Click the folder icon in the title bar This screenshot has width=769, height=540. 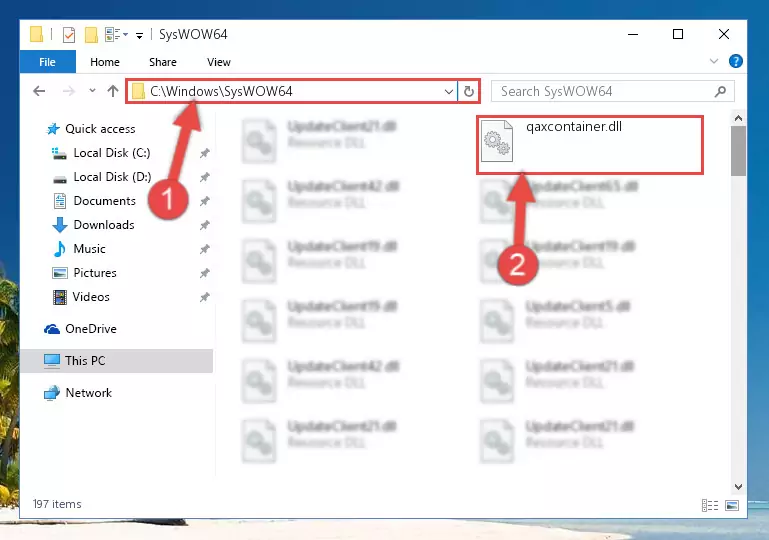36,34
